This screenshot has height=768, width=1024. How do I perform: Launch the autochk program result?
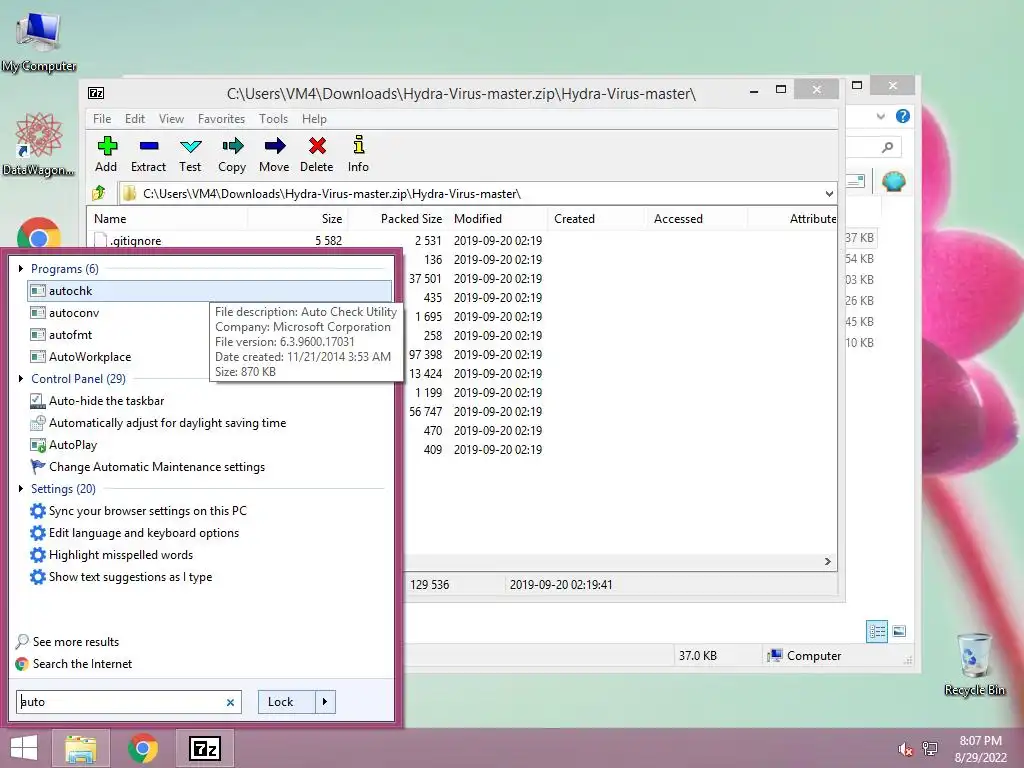[x=210, y=291]
